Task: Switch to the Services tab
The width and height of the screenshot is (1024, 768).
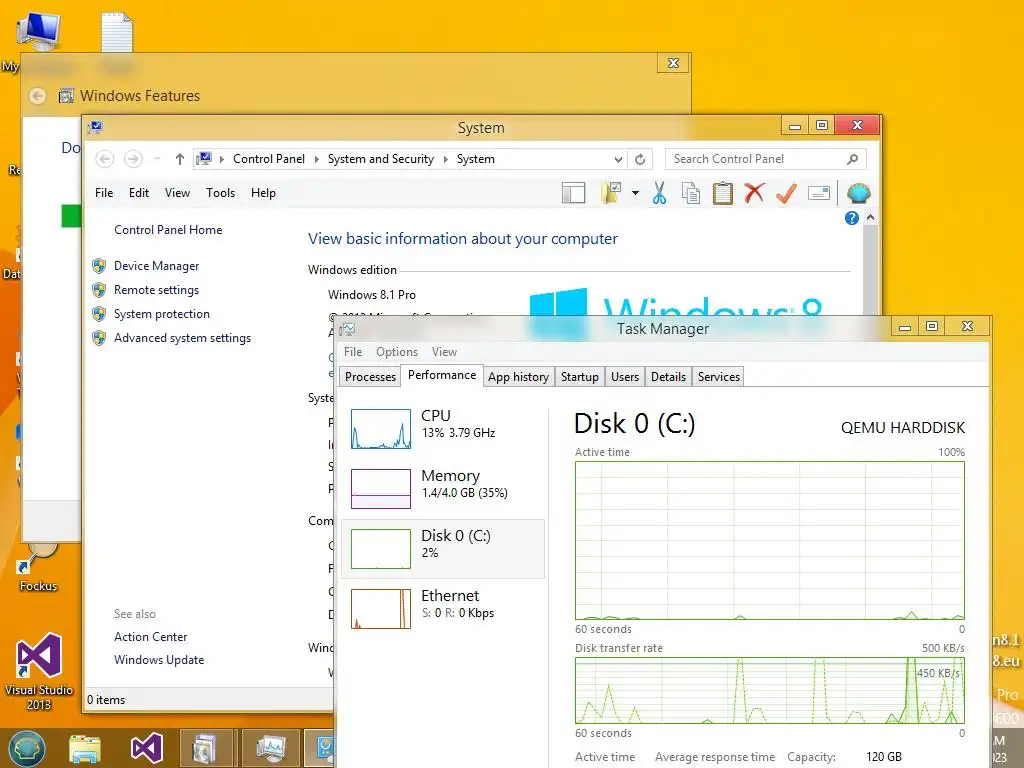Action: point(718,377)
